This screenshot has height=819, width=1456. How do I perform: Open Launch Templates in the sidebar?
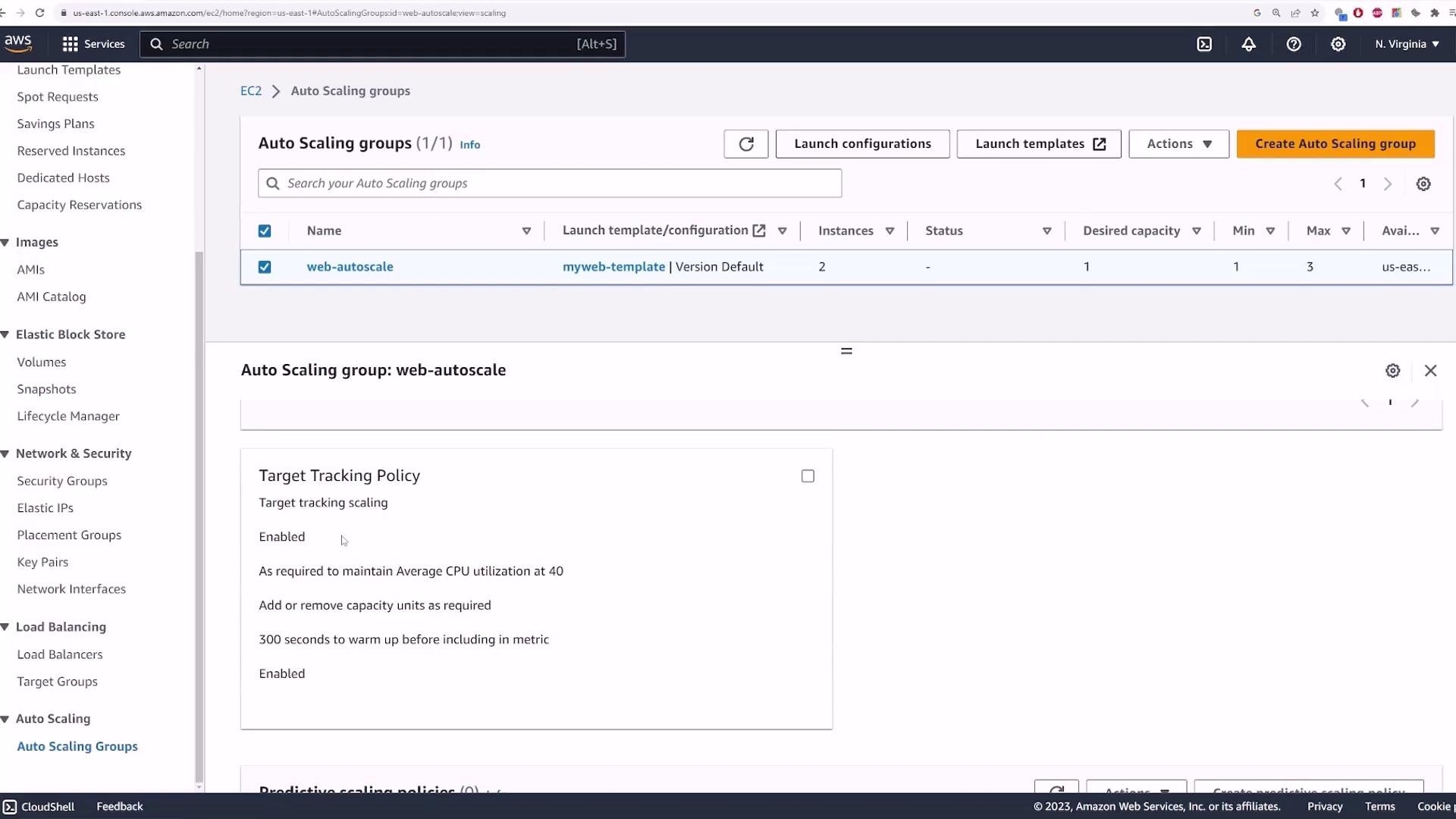[x=69, y=70]
